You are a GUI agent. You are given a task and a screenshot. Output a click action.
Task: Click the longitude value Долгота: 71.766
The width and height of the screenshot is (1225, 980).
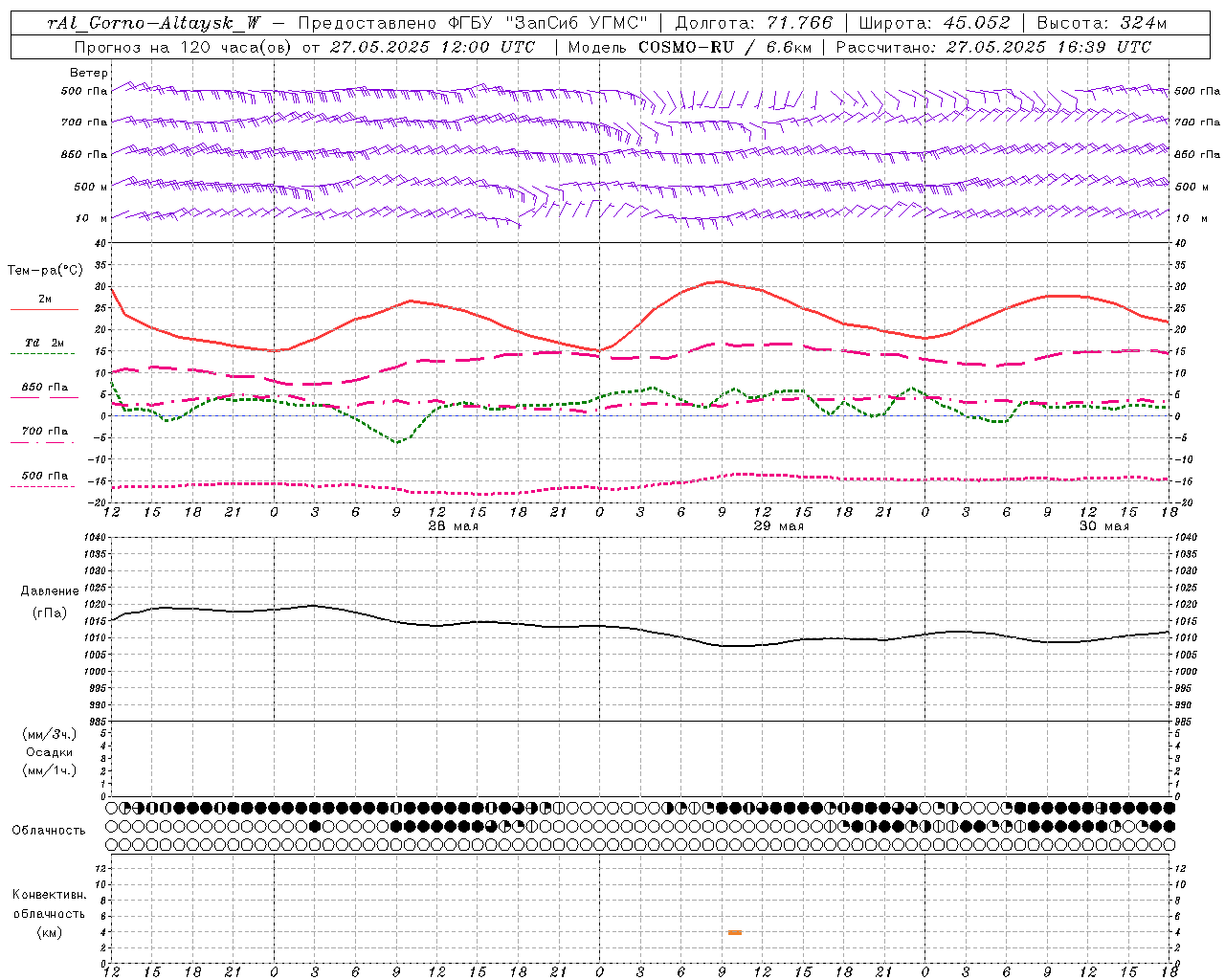point(754,23)
